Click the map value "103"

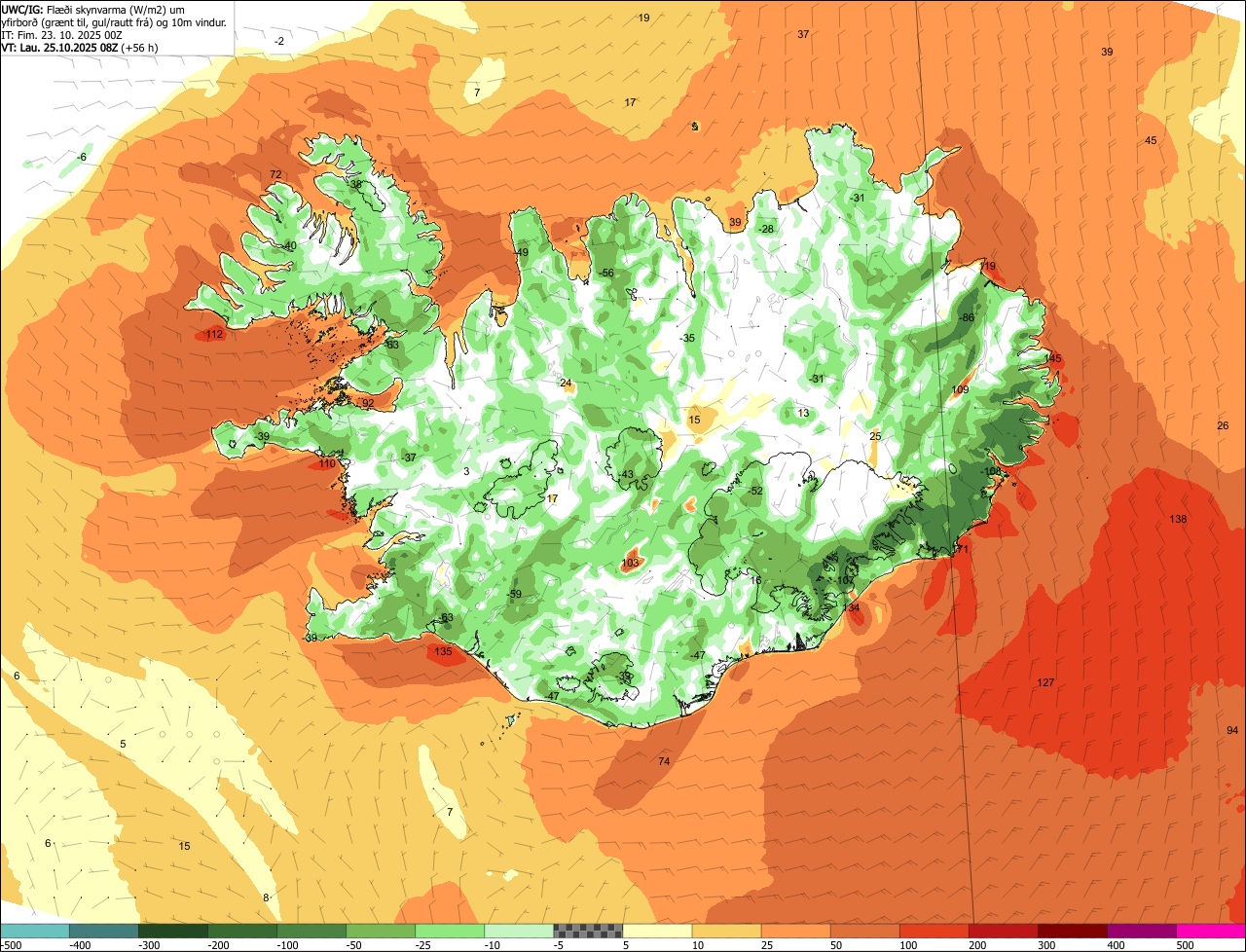[630, 563]
